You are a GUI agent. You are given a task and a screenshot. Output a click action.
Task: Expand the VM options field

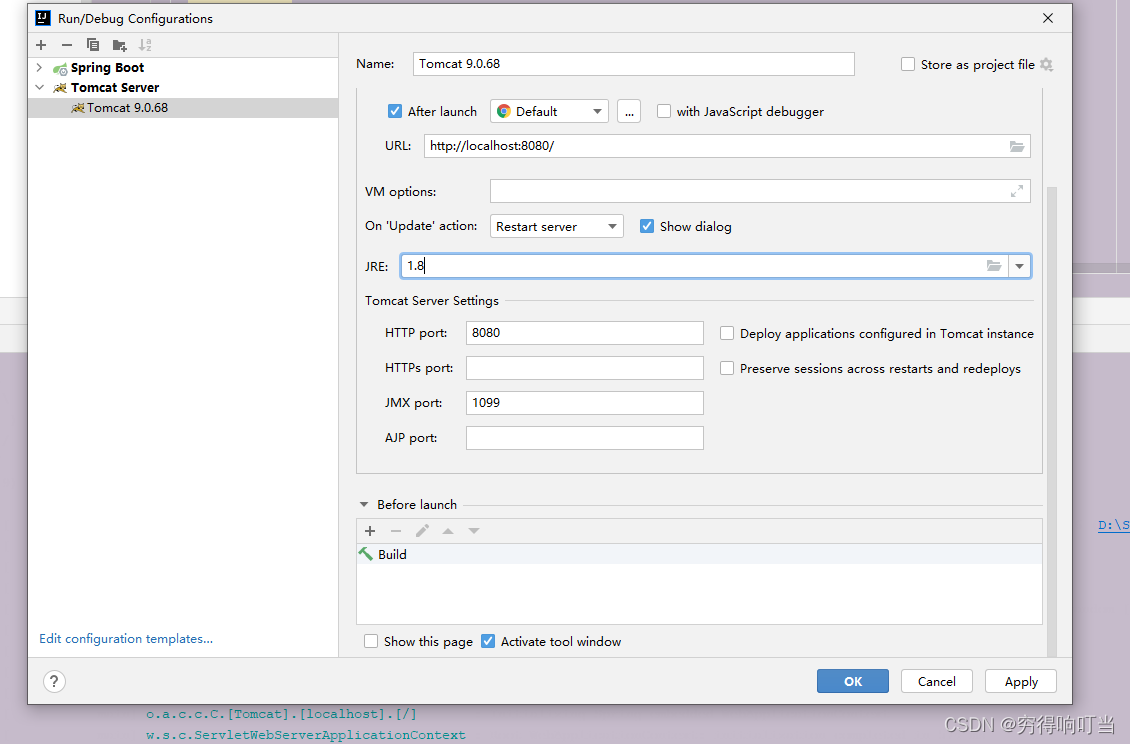[1017, 191]
